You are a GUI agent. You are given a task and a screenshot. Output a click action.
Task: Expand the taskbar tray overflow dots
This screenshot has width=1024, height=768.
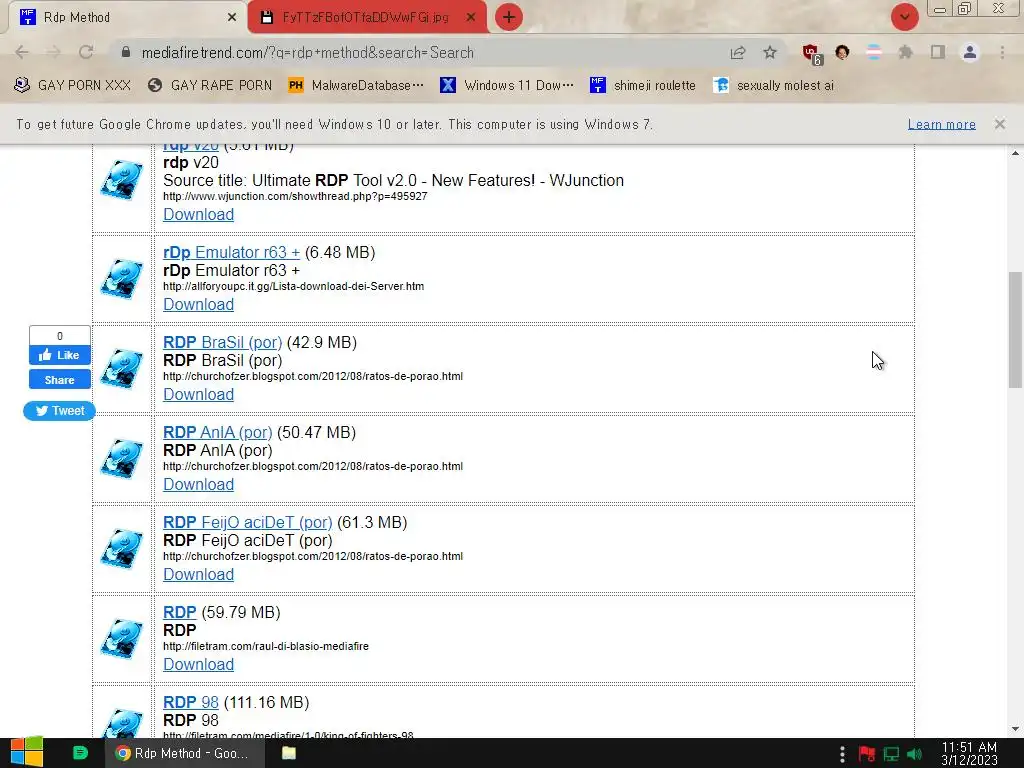842,754
